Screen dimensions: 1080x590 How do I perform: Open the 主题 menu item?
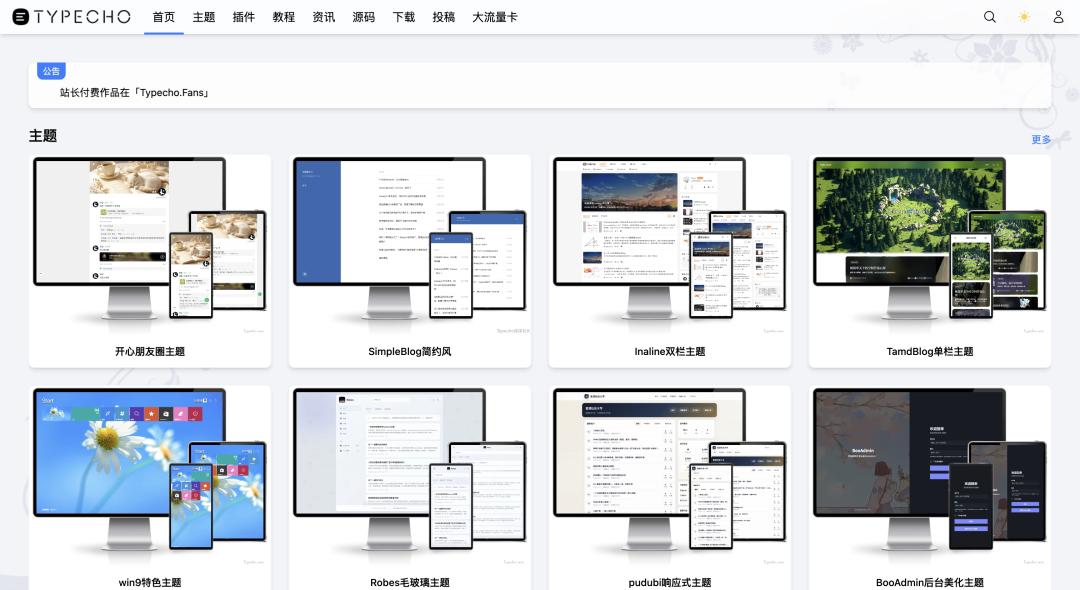204,17
